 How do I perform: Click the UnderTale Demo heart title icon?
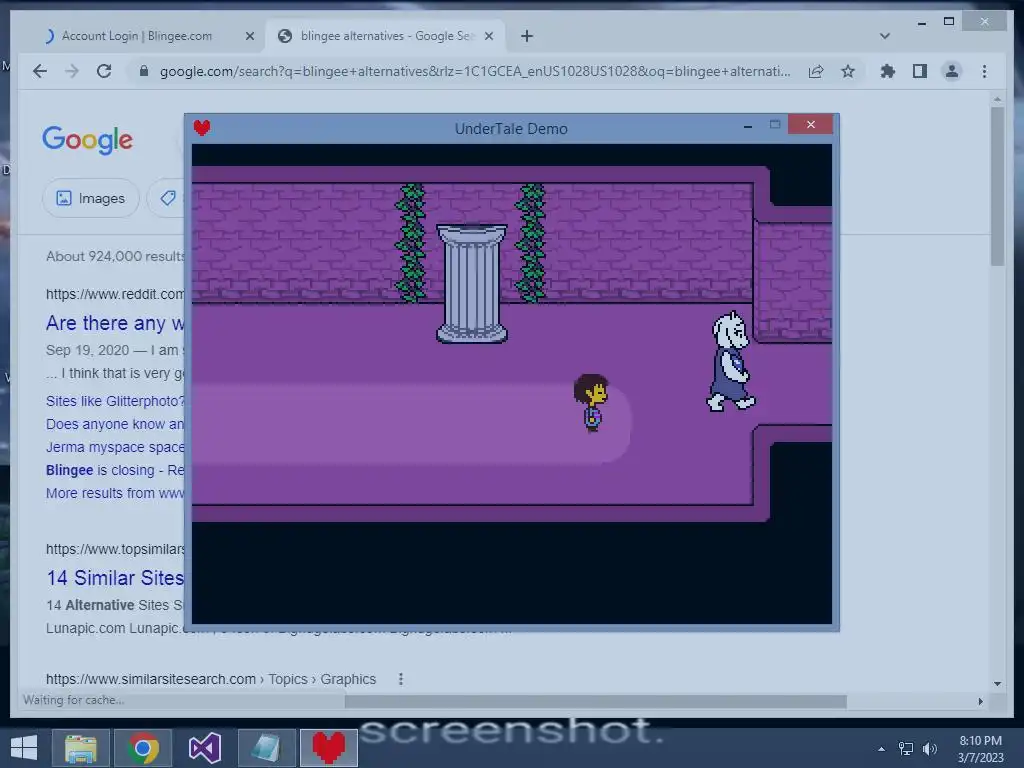coord(202,127)
